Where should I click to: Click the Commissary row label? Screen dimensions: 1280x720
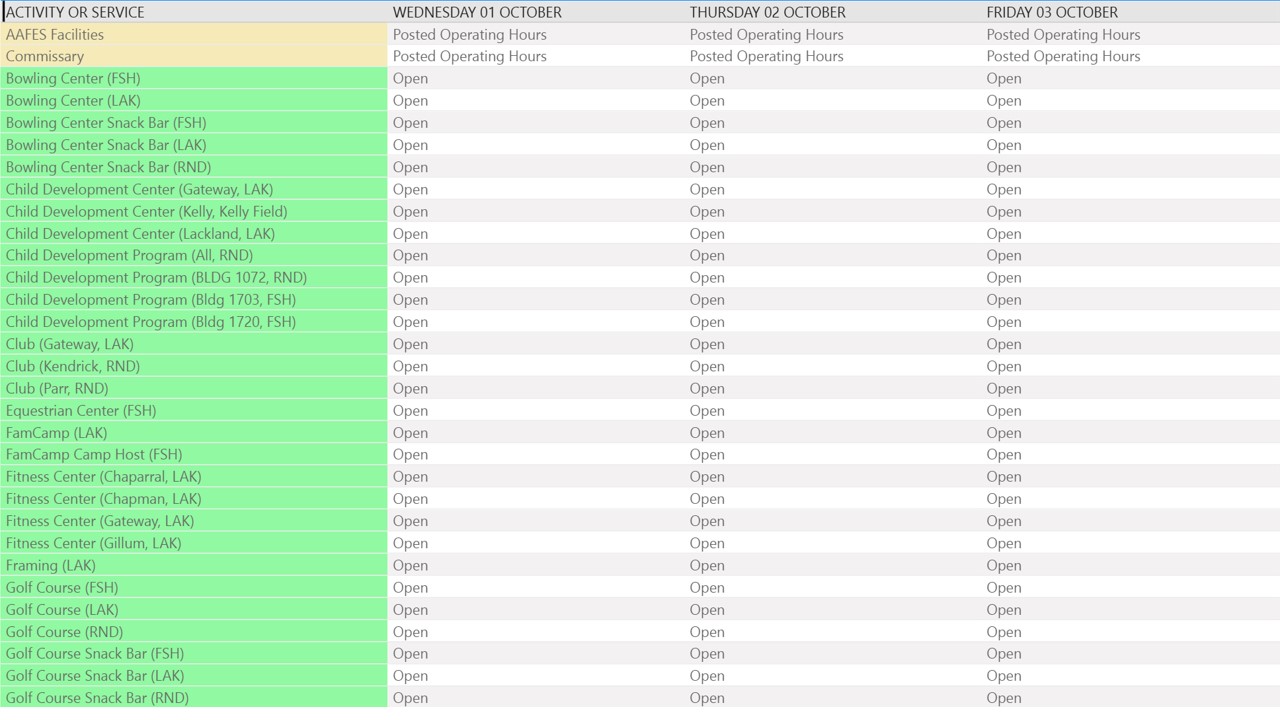tap(45, 56)
